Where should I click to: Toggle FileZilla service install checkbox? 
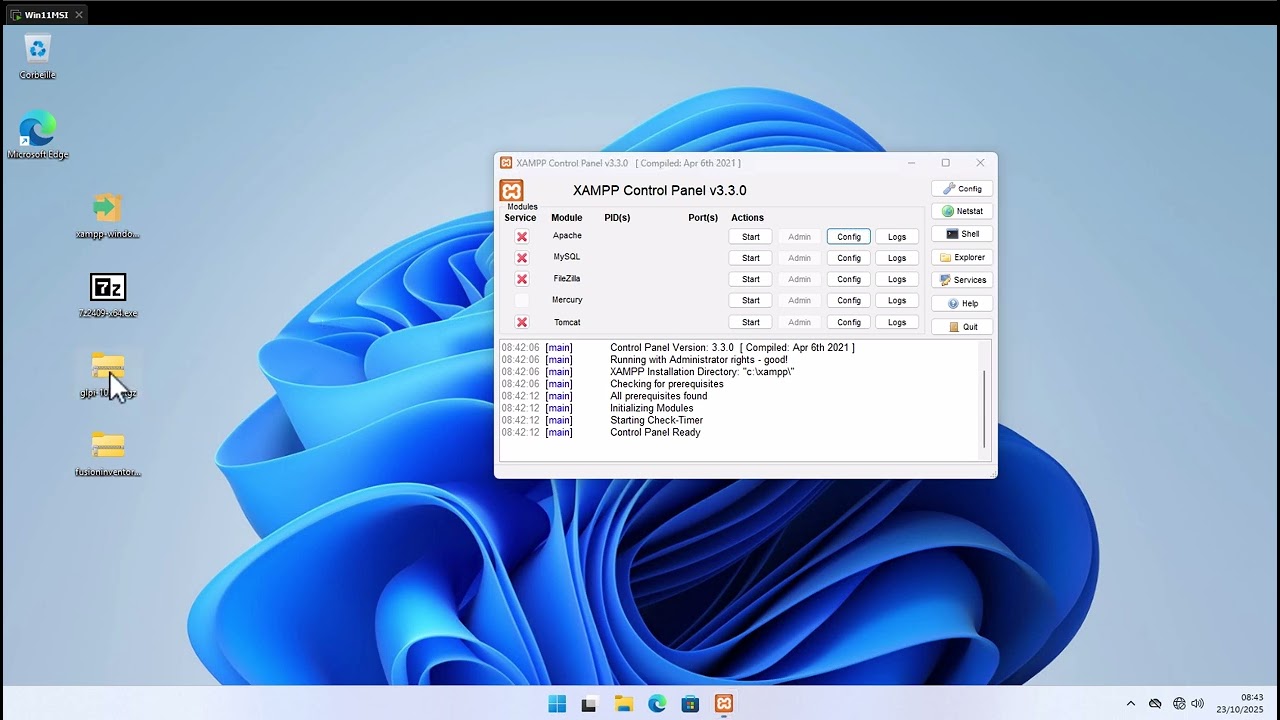click(521, 279)
